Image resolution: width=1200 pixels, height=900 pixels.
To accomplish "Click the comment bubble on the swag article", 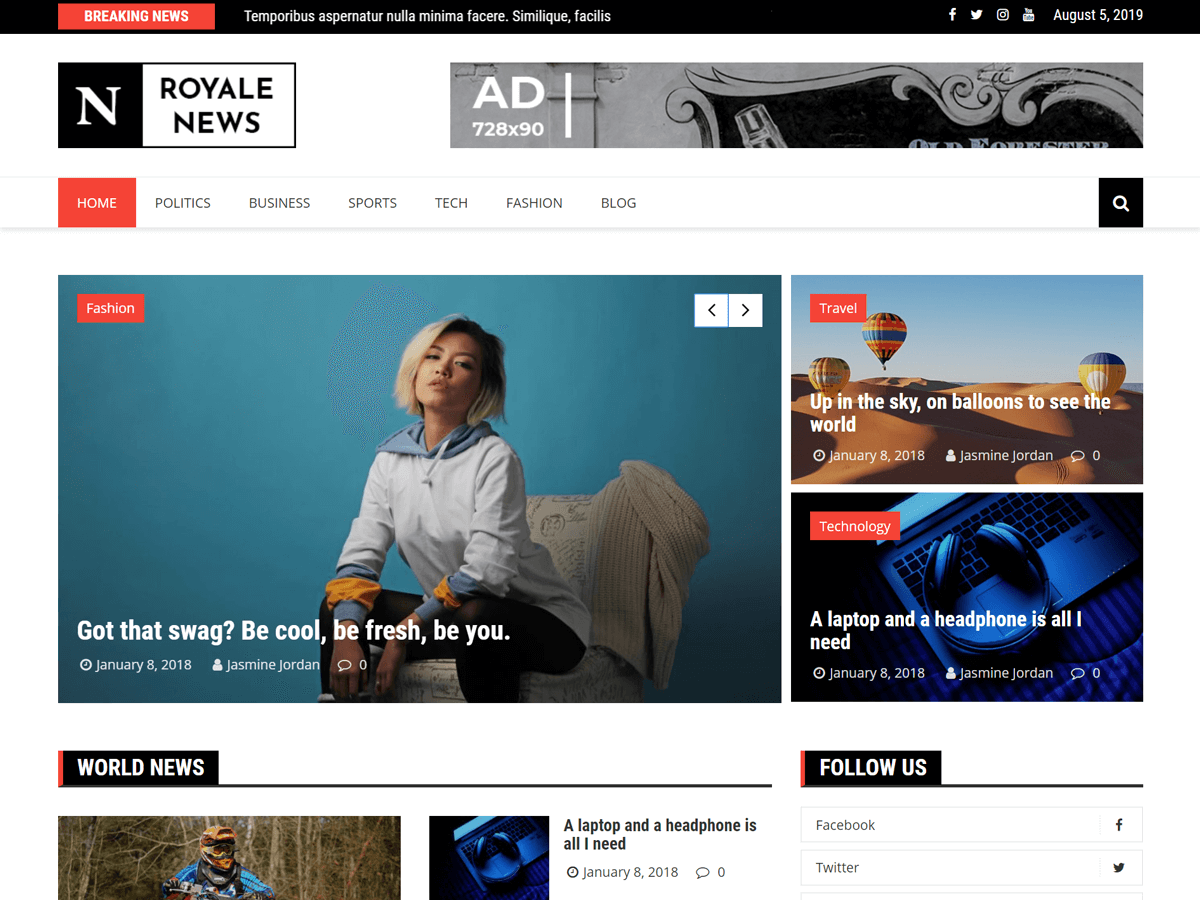I will (x=343, y=664).
